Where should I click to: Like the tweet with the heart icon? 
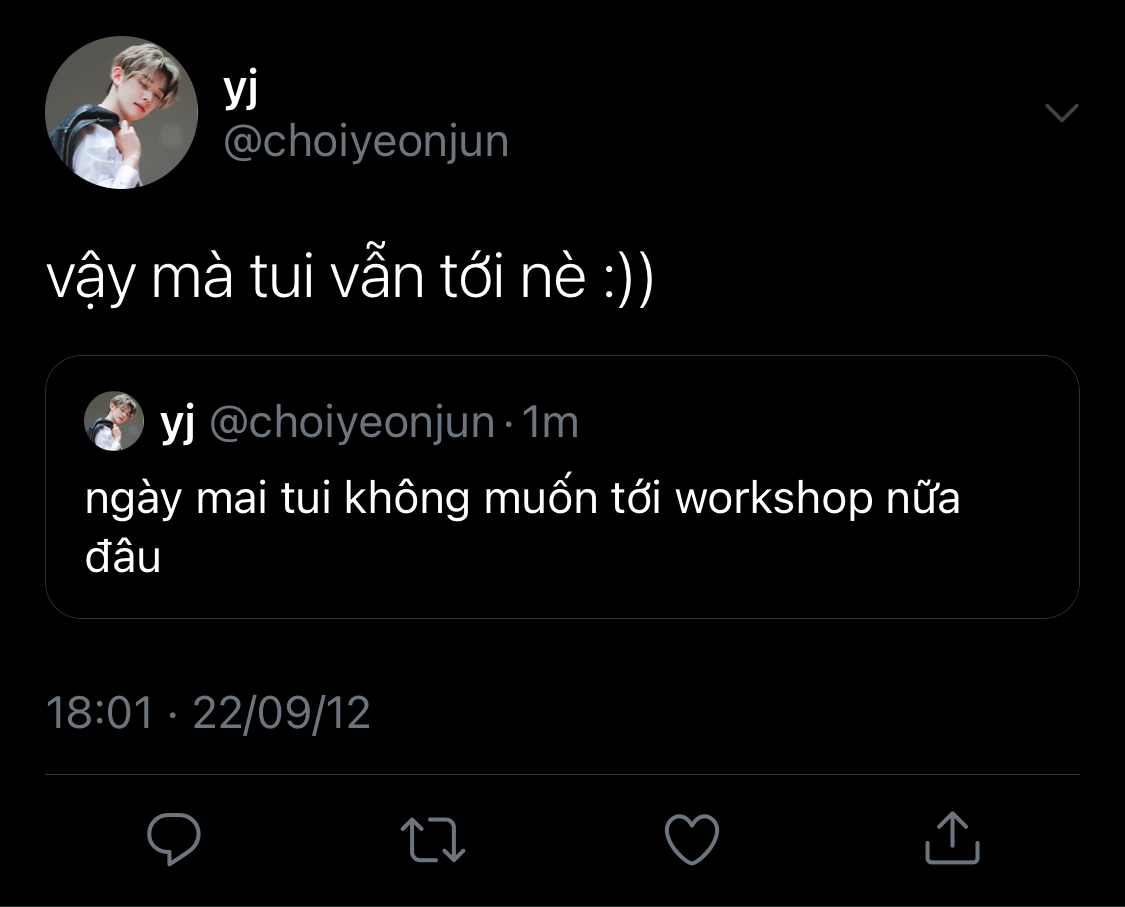(692, 838)
